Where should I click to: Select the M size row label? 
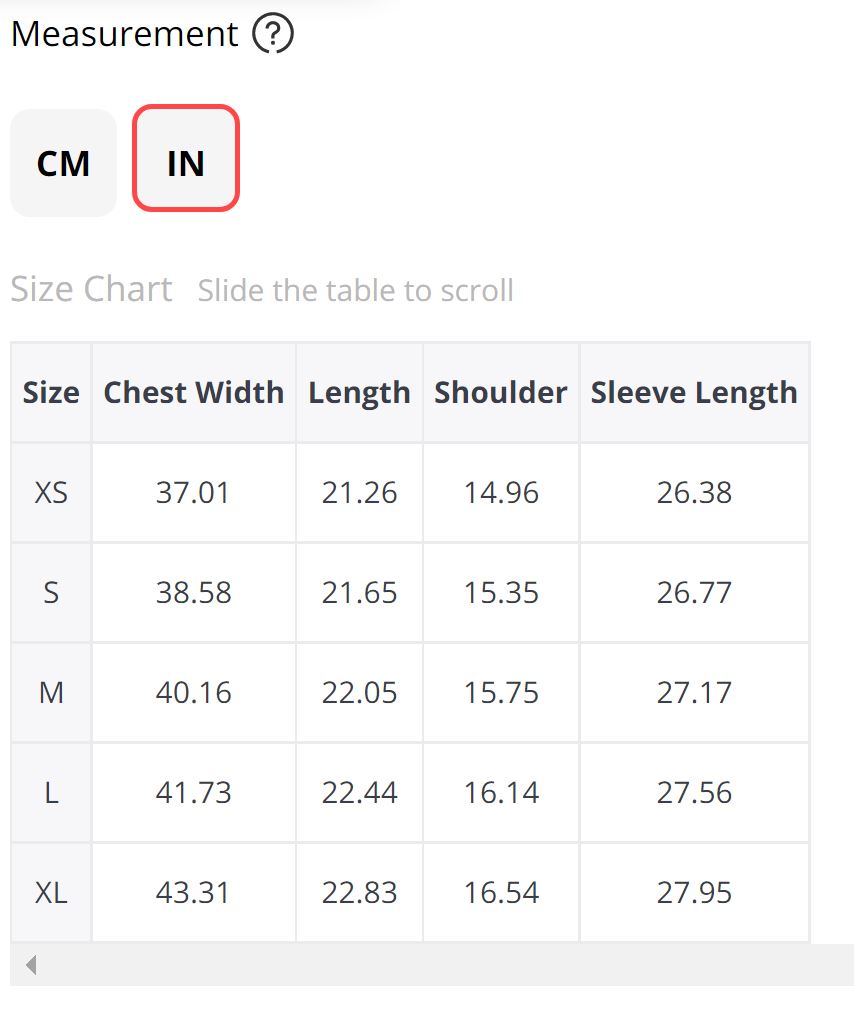[51, 693]
